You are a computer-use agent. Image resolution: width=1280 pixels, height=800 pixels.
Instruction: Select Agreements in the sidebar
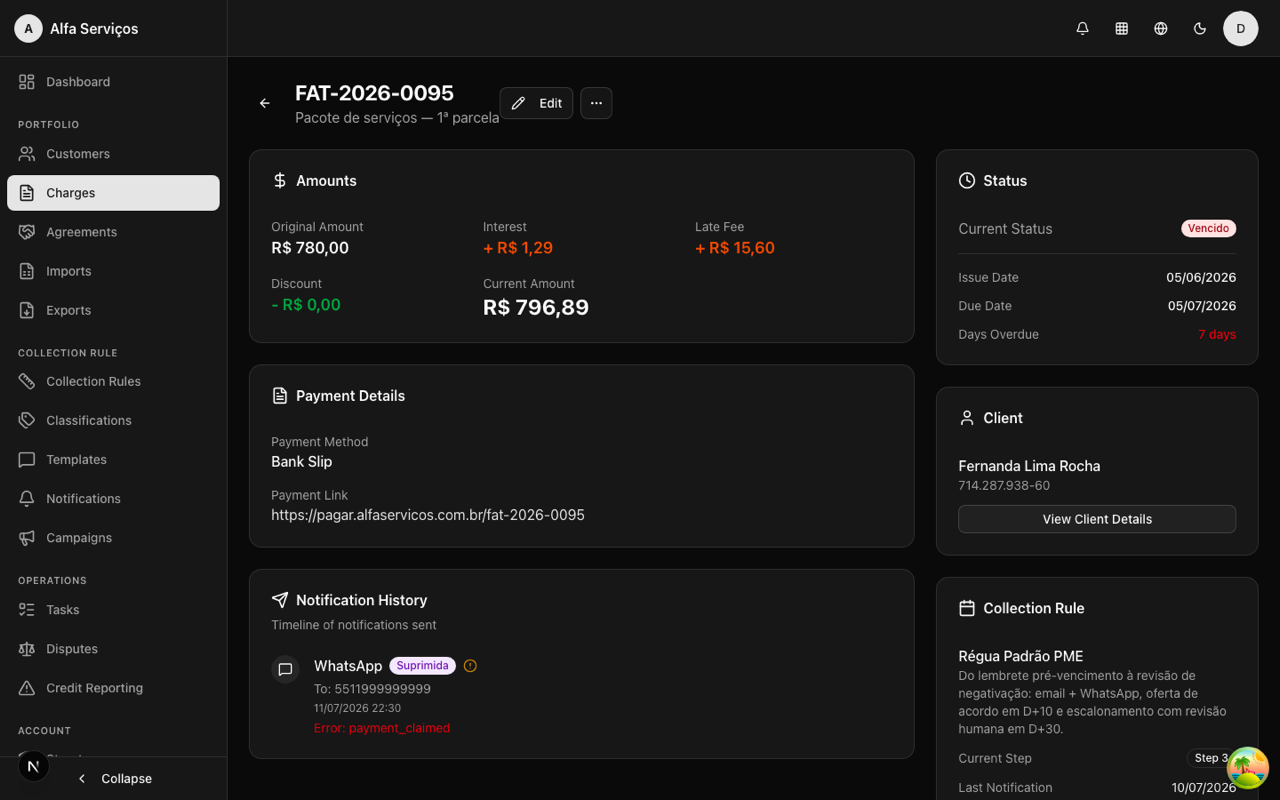(x=113, y=232)
